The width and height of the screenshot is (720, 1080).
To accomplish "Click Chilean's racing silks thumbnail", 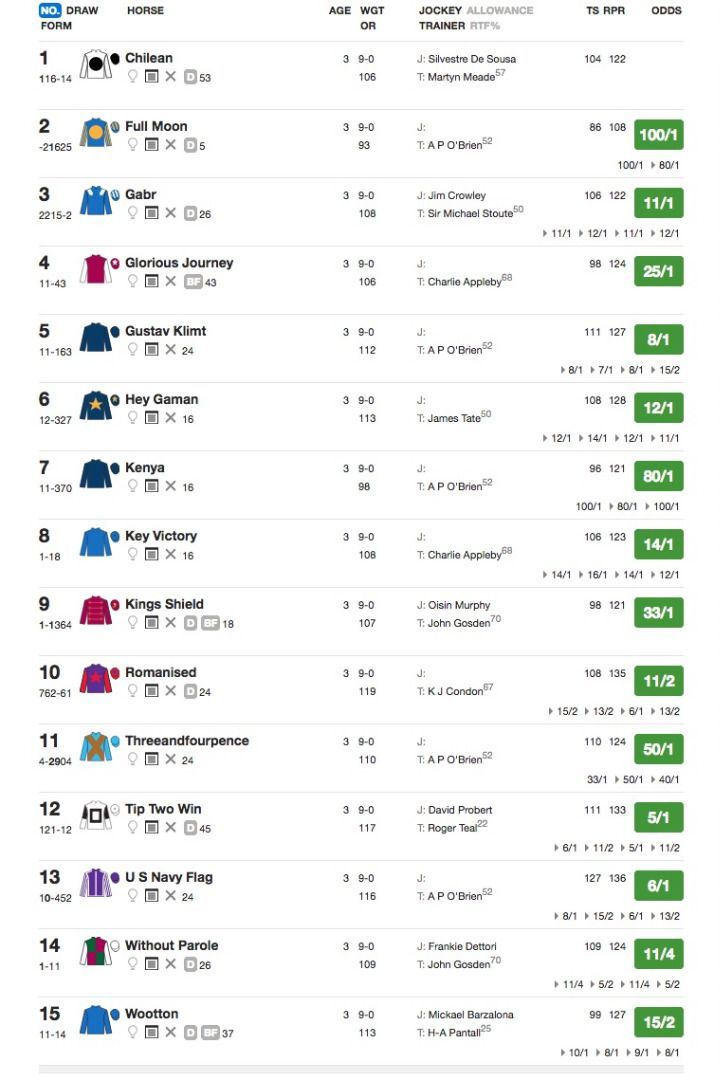I will click(x=95, y=65).
